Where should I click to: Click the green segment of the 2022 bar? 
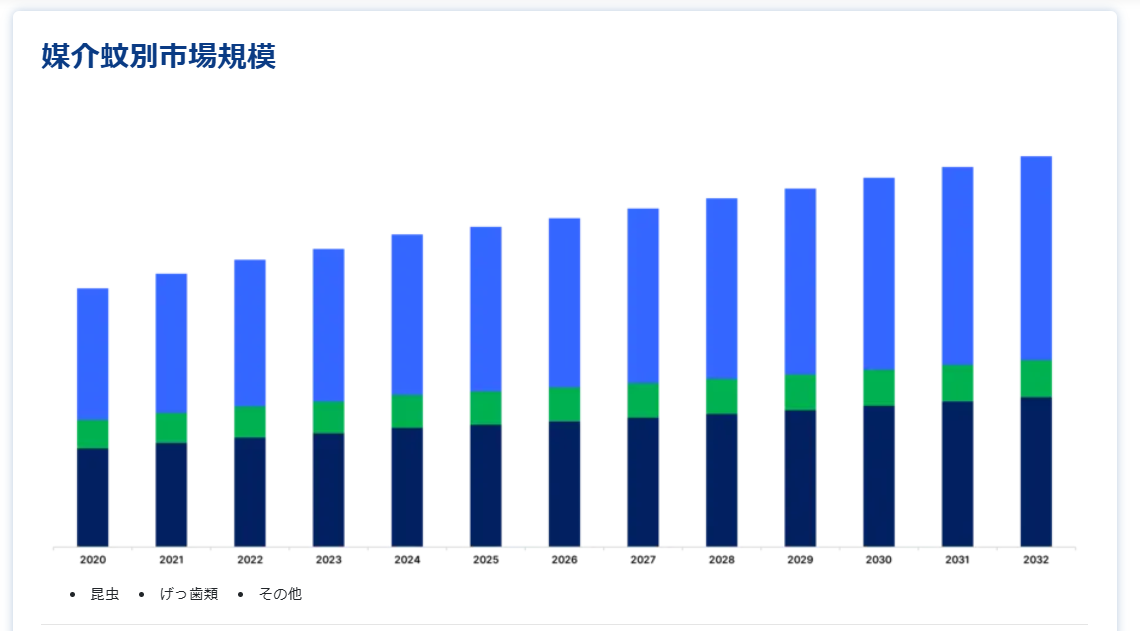point(250,421)
